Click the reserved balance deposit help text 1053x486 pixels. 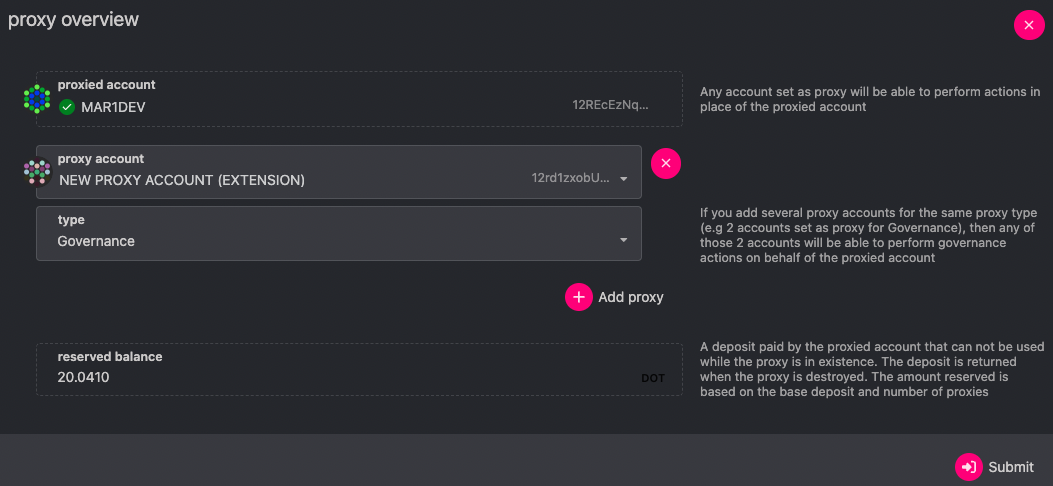870,369
